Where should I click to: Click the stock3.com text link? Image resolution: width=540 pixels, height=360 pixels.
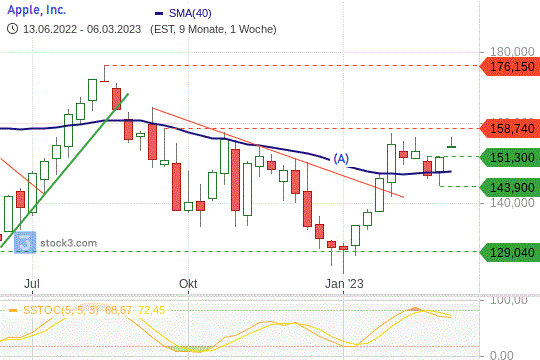click(69, 243)
